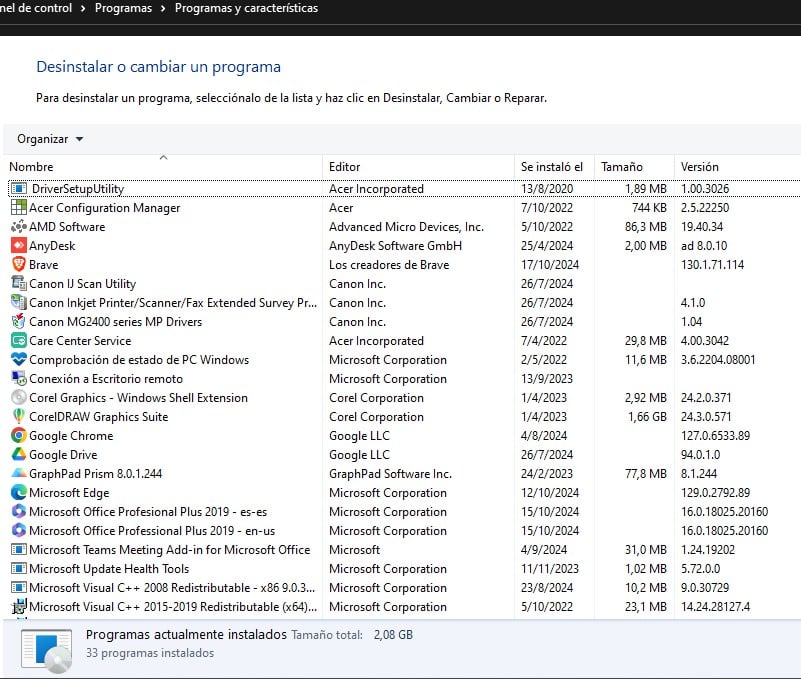Select the AMD Software icon

[19, 226]
